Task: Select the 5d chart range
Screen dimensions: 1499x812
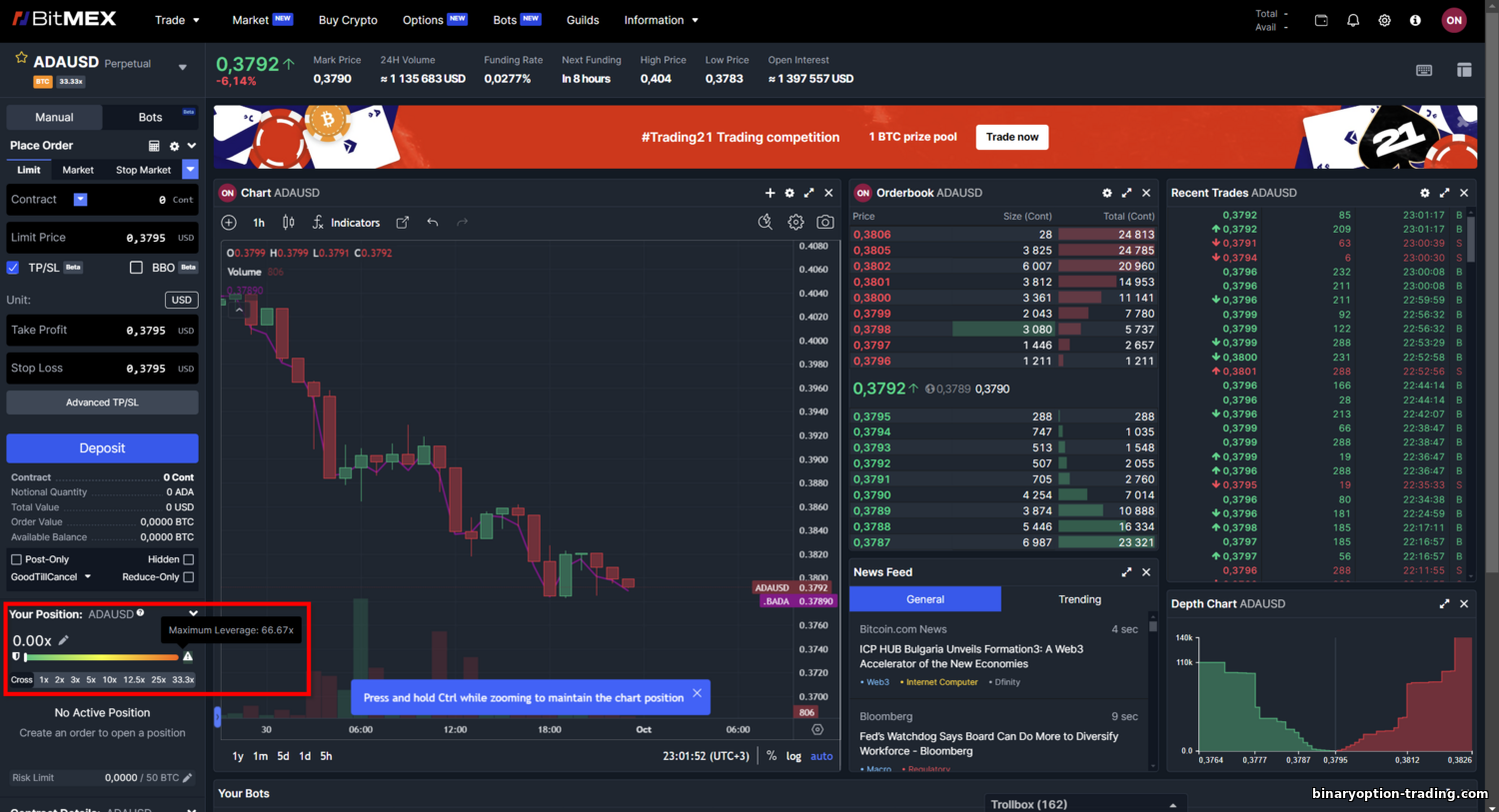Action: 283,756
